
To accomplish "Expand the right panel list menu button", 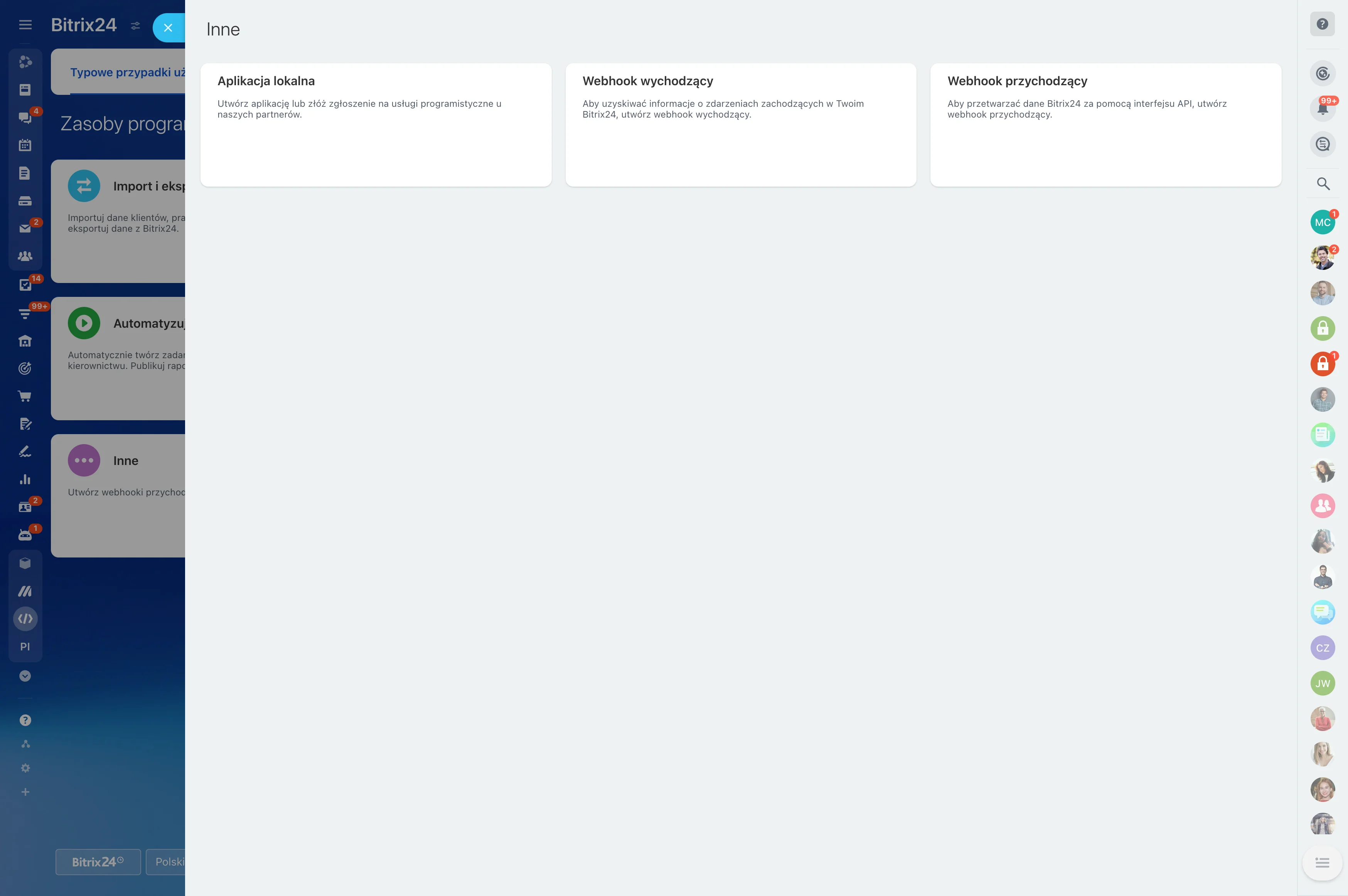I will pyautogui.click(x=1322, y=862).
